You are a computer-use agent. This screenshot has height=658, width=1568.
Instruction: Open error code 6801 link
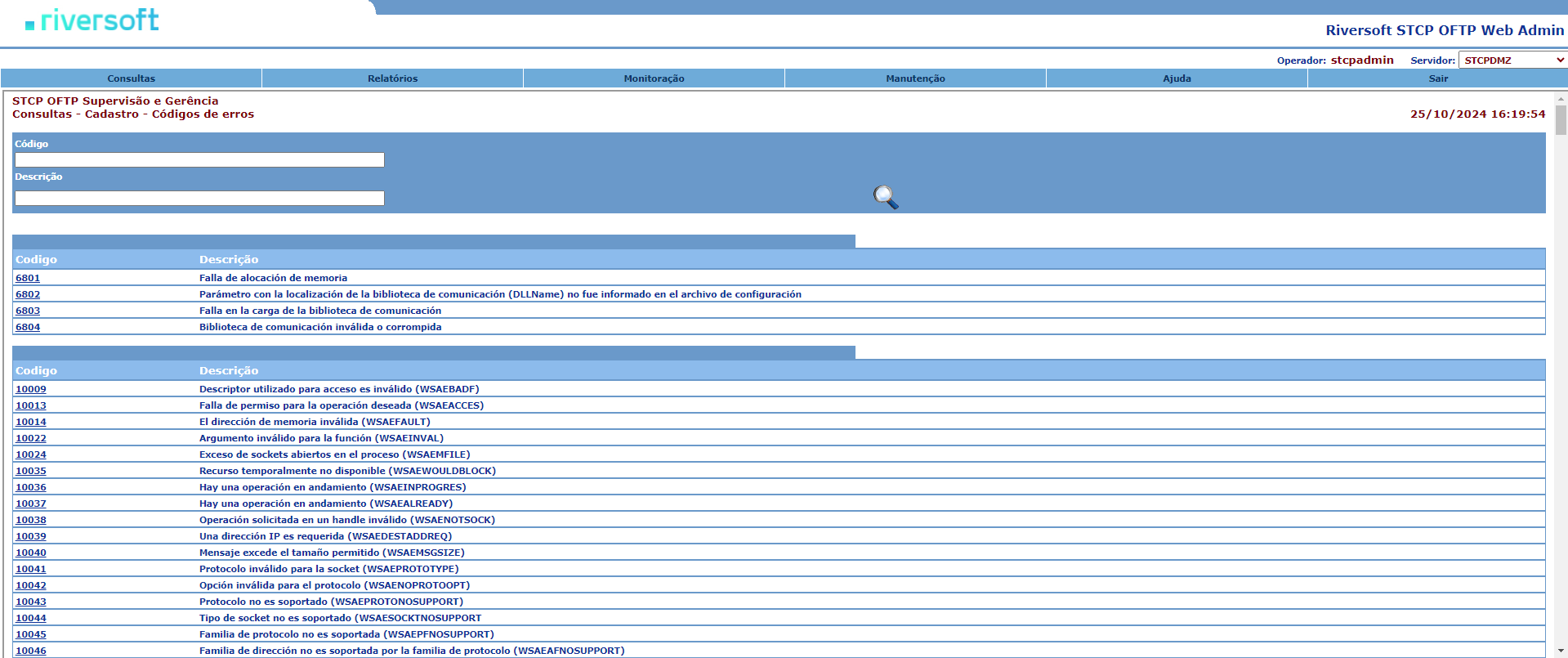click(x=28, y=278)
